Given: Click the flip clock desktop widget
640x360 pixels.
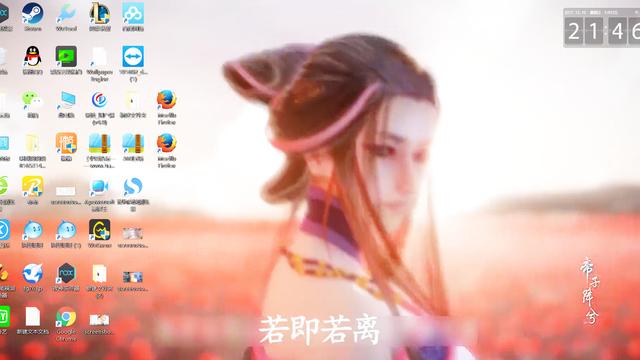Looking at the screenshot, I should pyautogui.click(x=602, y=28).
